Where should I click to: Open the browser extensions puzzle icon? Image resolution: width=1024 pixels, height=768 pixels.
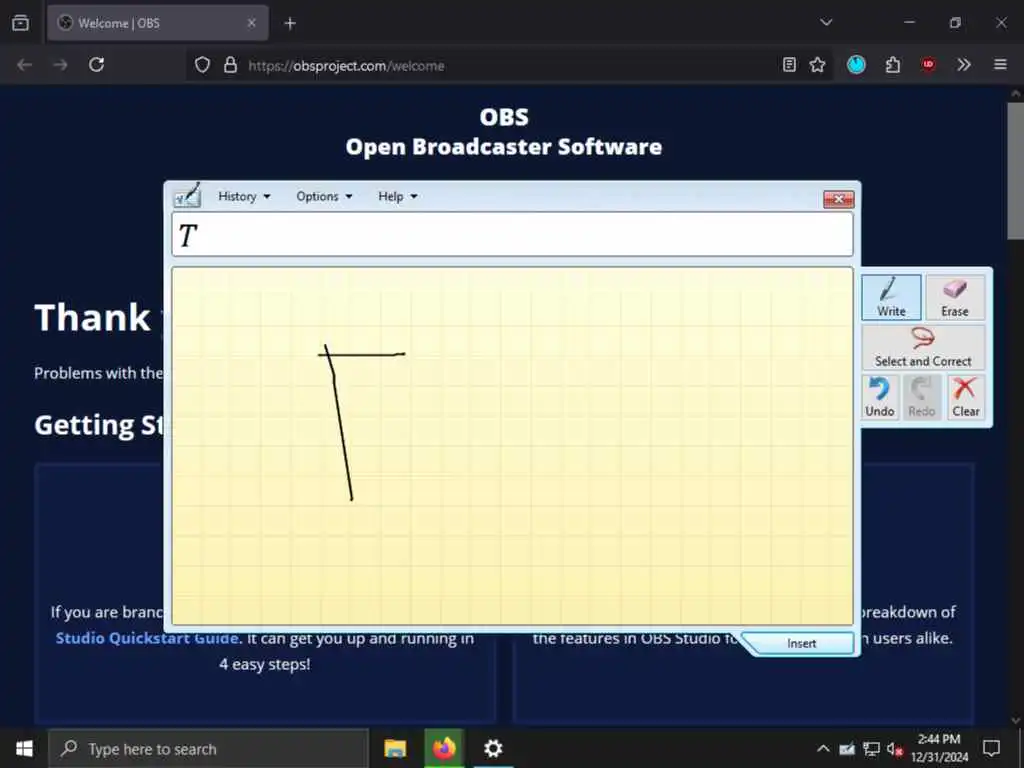pyautogui.click(x=893, y=65)
